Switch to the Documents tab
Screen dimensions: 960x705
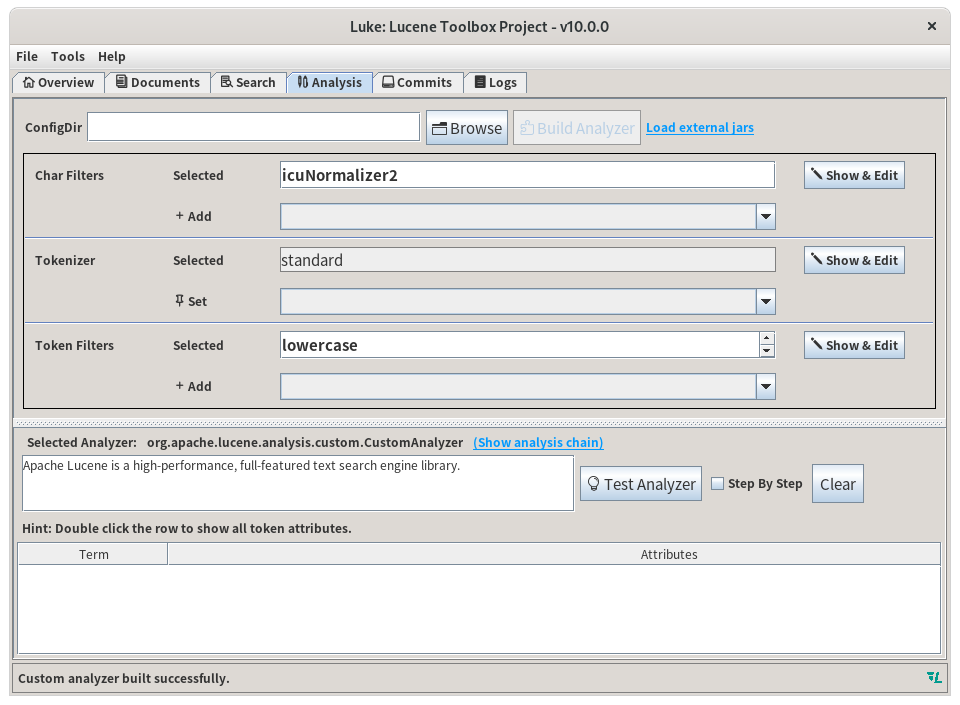[x=158, y=83]
